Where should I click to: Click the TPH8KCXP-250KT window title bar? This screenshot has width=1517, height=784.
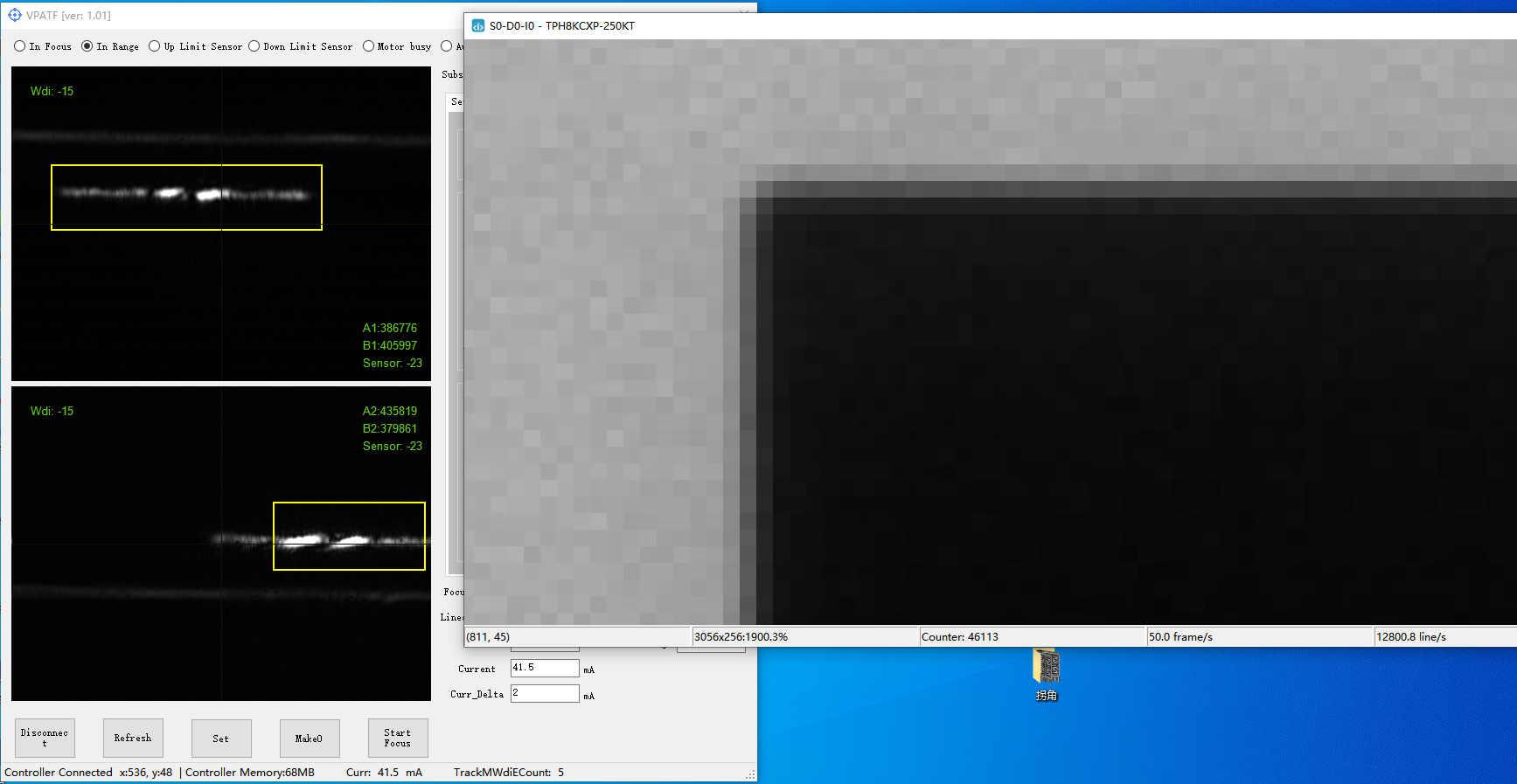coord(962,26)
